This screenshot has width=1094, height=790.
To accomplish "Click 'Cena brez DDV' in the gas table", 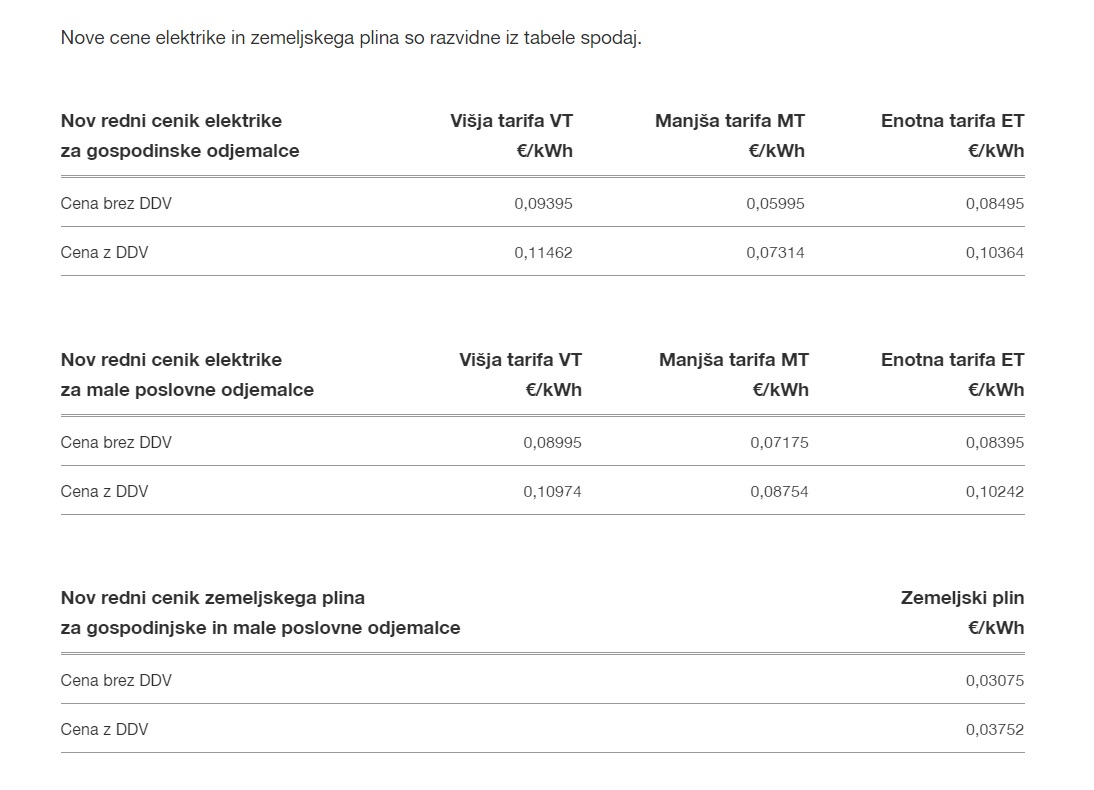I will tap(116, 680).
